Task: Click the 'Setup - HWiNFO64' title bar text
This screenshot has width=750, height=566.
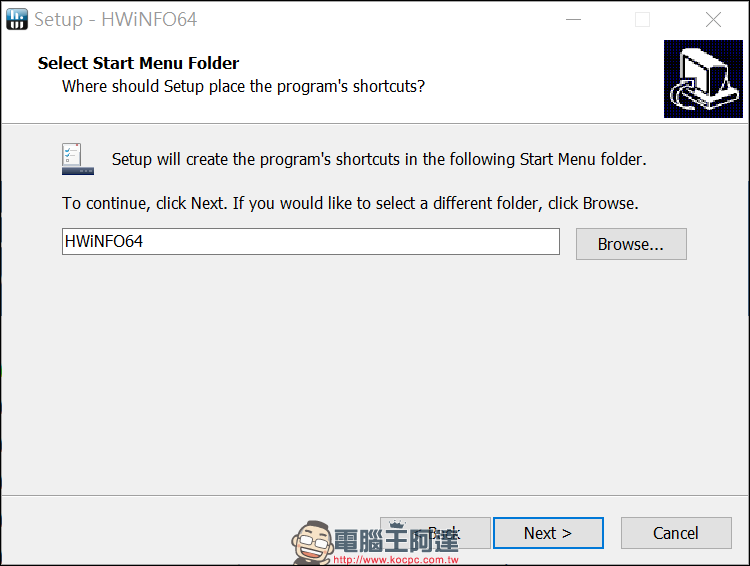Action: (x=115, y=19)
